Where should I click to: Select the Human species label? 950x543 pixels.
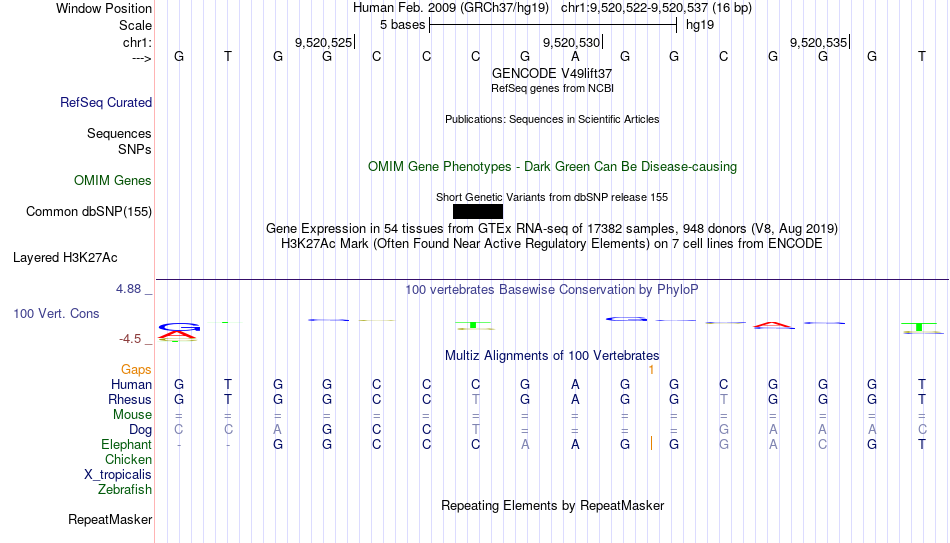tap(131, 384)
